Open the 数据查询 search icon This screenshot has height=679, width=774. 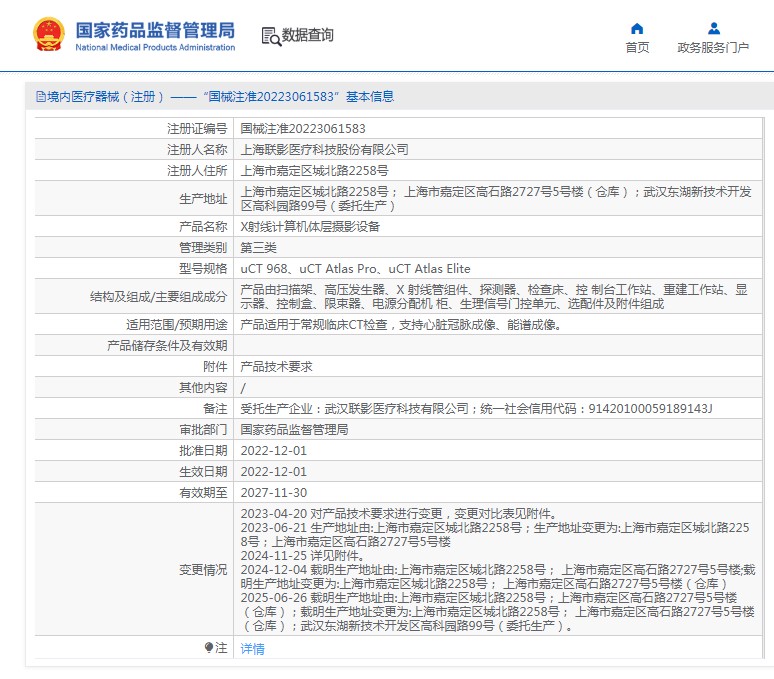271,36
